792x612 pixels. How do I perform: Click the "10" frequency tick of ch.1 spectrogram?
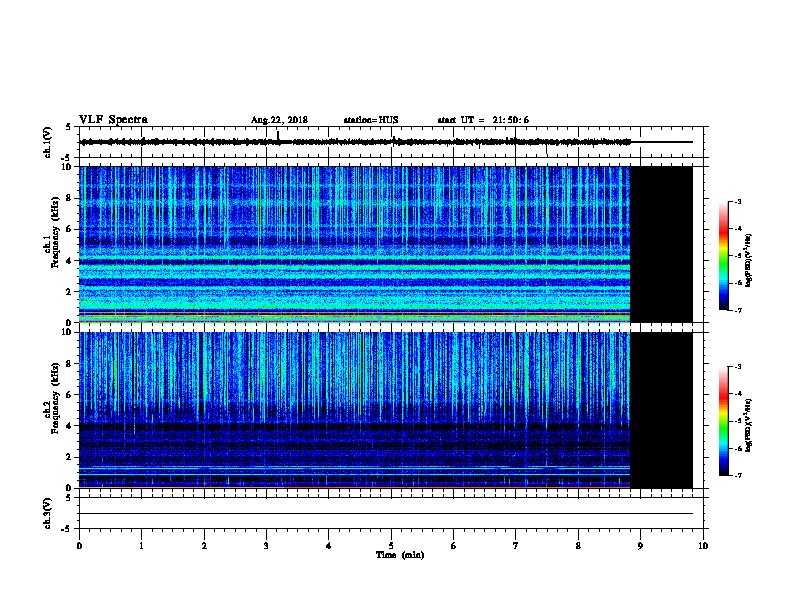click(67, 167)
